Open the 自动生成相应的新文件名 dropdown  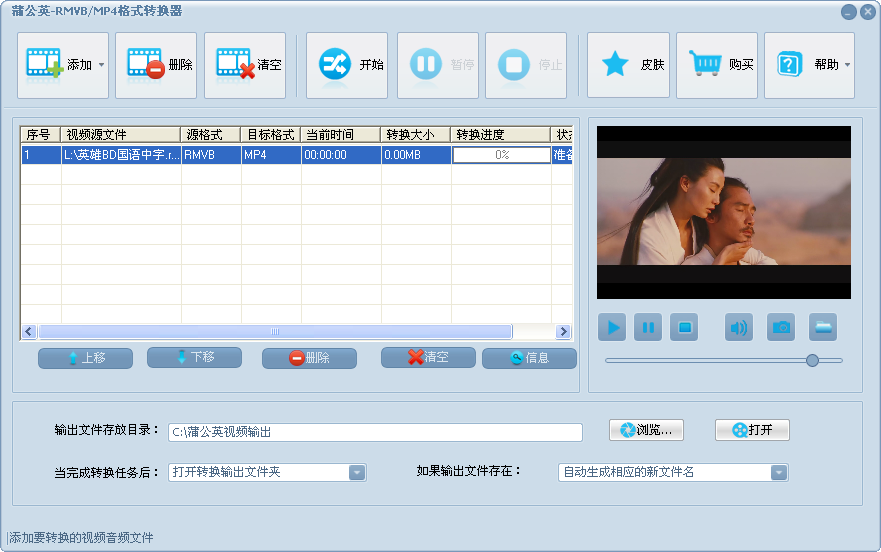[x=673, y=472]
